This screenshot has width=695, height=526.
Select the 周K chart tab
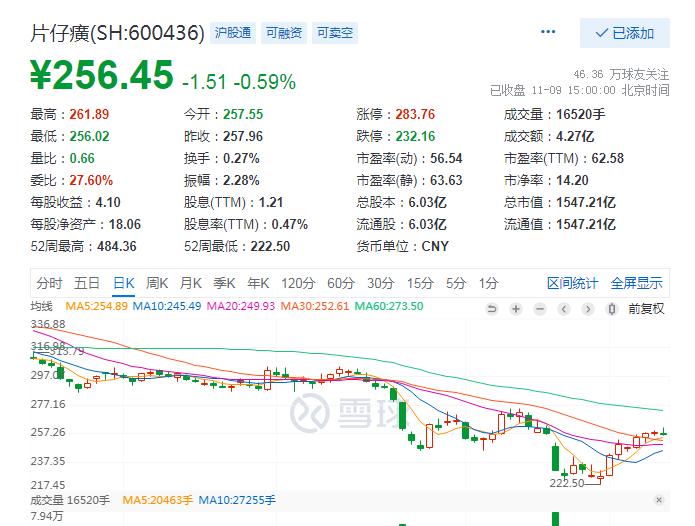tap(157, 283)
